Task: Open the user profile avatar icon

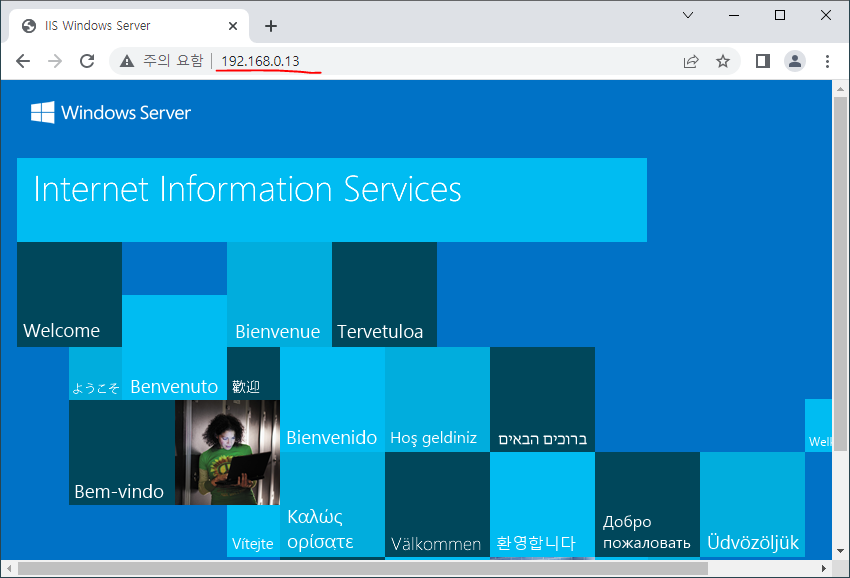Action: (x=795, y=61)
